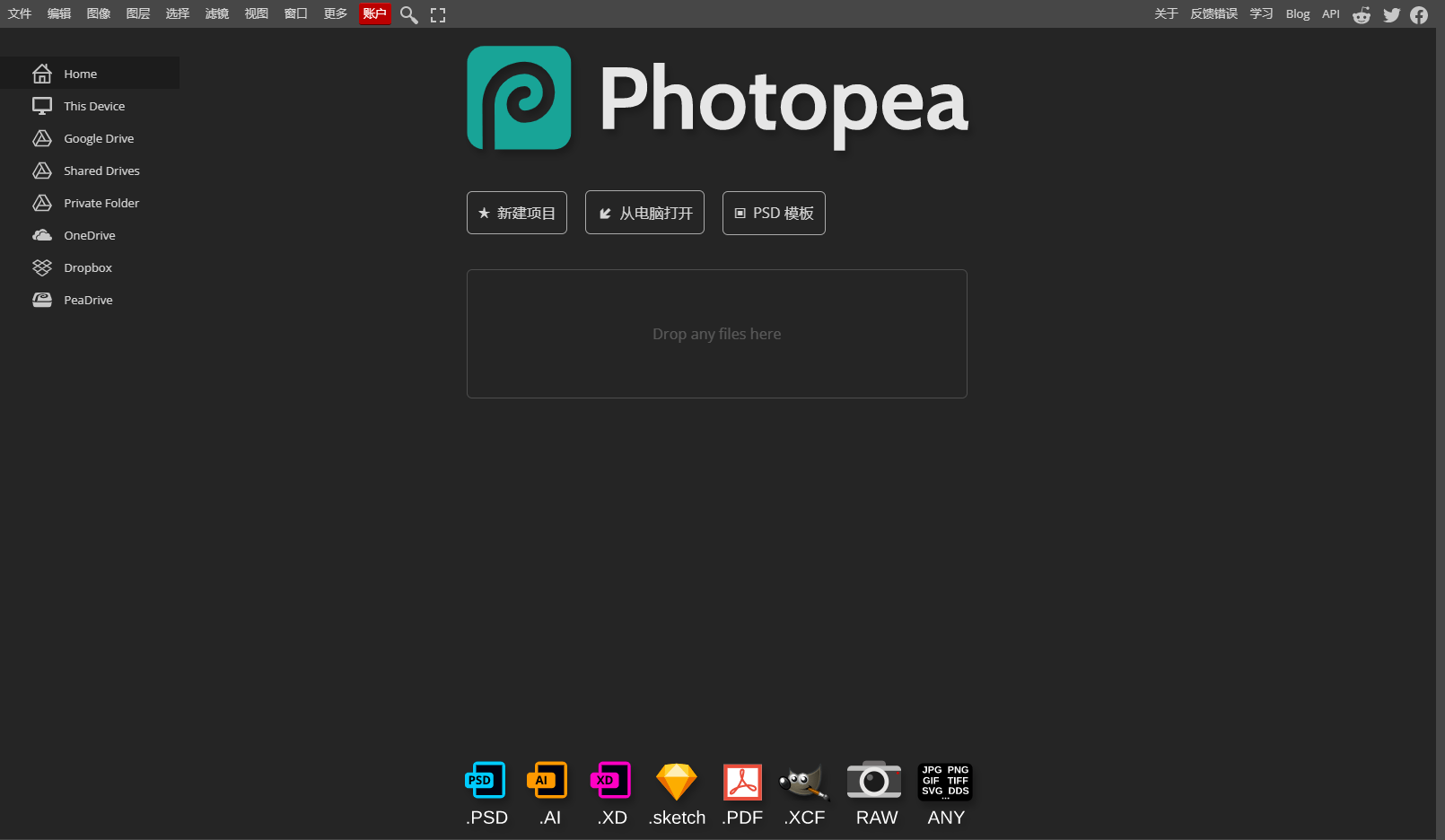Open the Twitter icon link

(x=1391, y=14)
